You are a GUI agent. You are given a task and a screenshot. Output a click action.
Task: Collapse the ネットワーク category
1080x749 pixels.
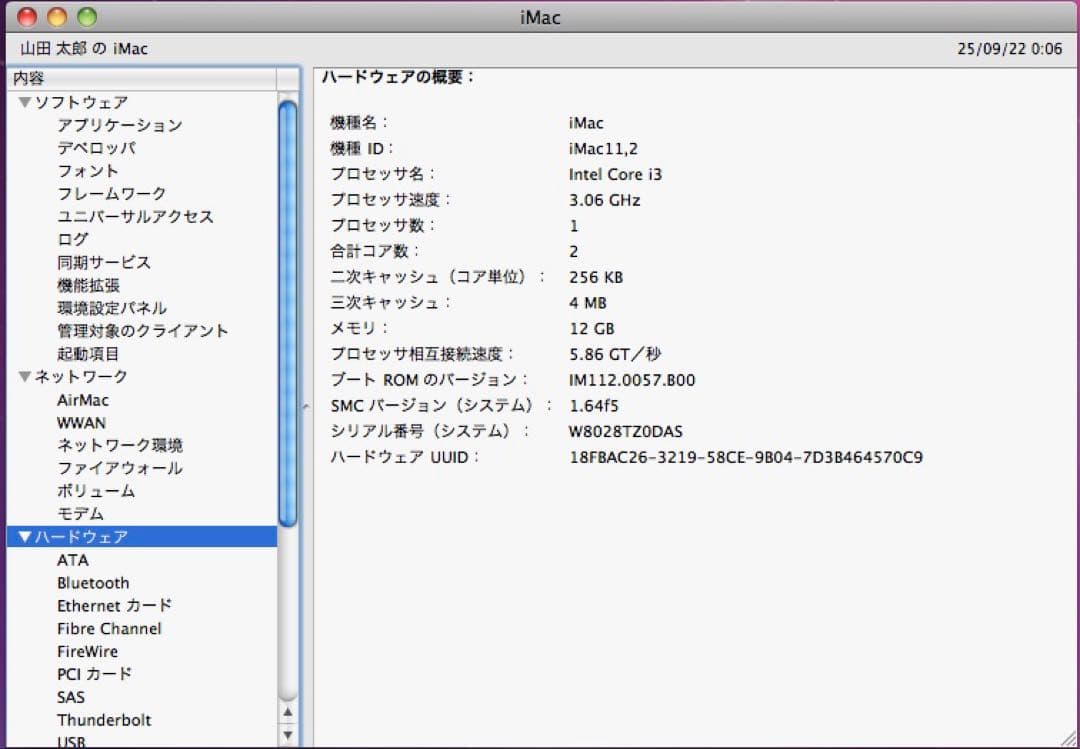pyautogui.click(x=23, y=376)
